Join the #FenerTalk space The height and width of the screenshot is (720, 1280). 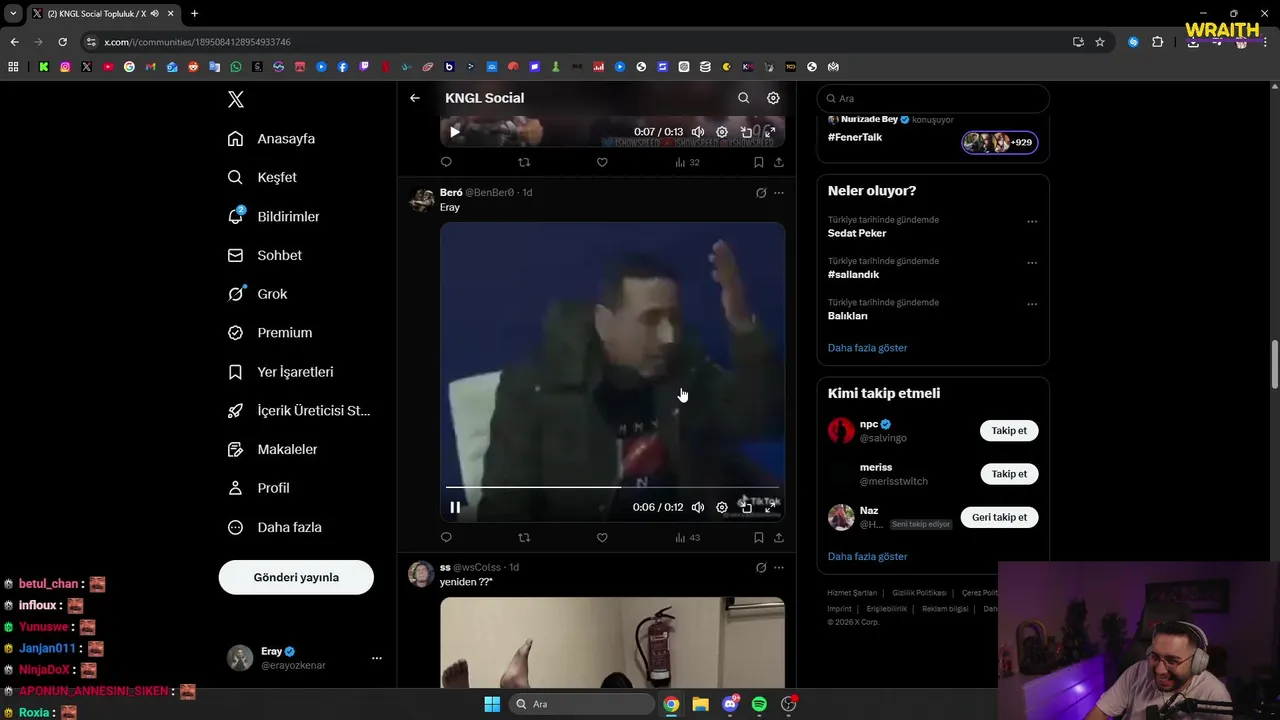(x=1000, y=142)
